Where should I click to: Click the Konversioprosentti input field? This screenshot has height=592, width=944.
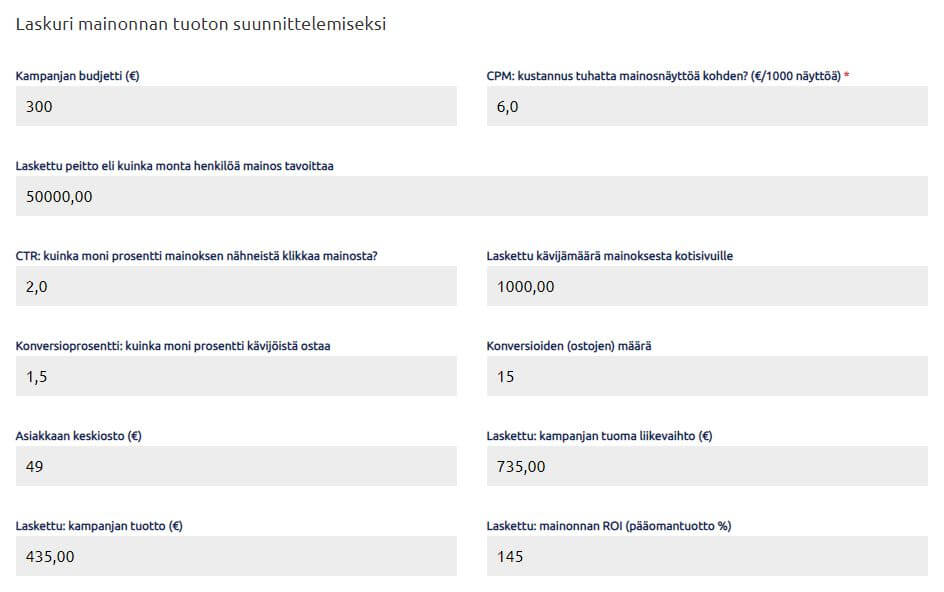tap(235, 376)
